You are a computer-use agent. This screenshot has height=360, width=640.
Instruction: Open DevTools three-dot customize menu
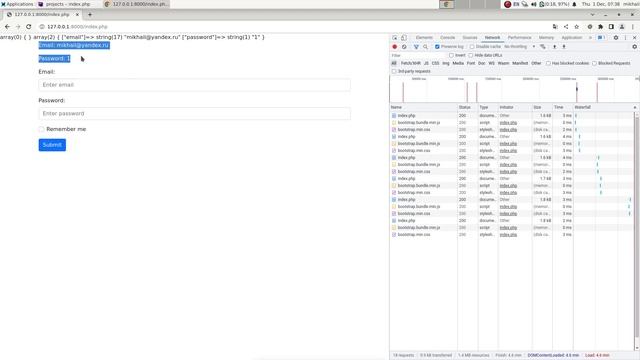(625, 38)
